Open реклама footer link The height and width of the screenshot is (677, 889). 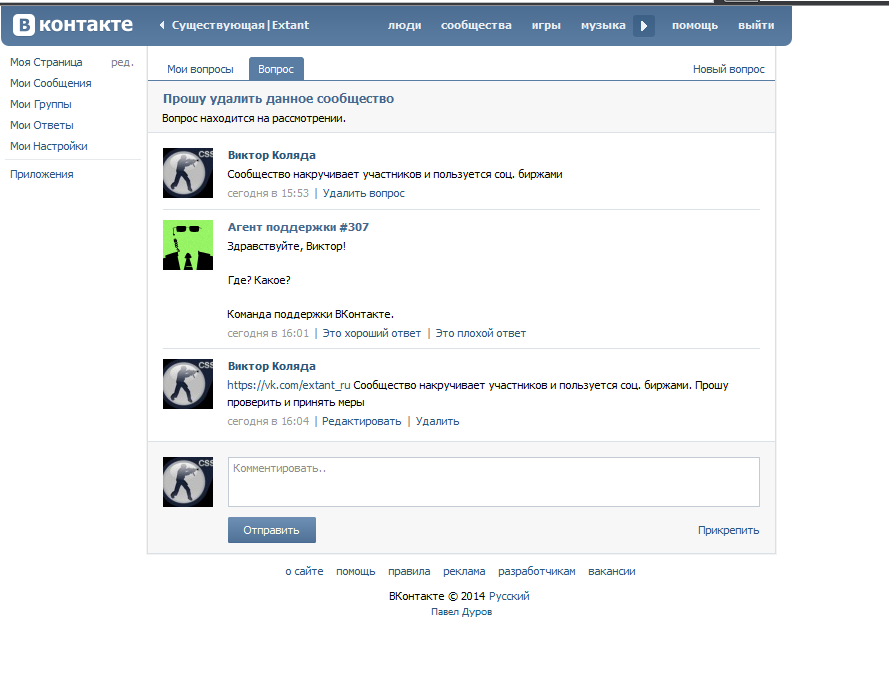point(464,572)
